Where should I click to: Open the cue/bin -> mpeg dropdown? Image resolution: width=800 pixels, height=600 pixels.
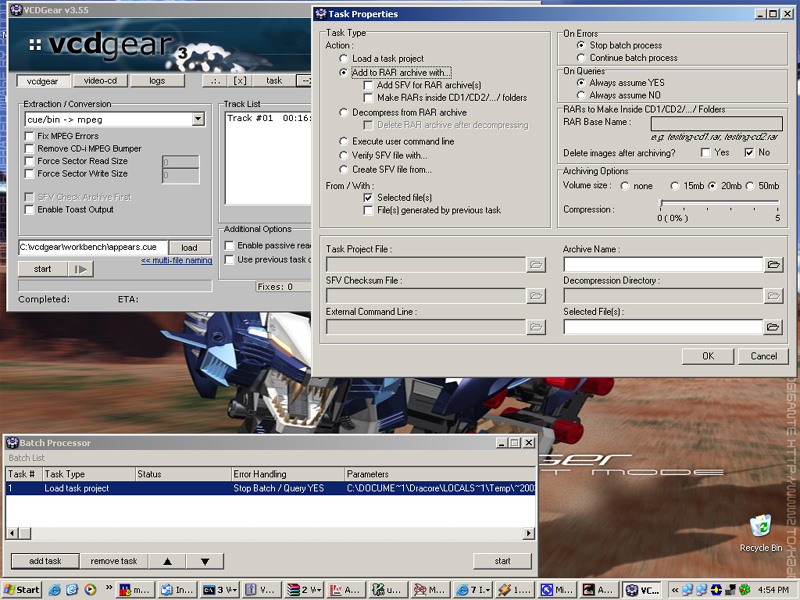coord(198,119)
